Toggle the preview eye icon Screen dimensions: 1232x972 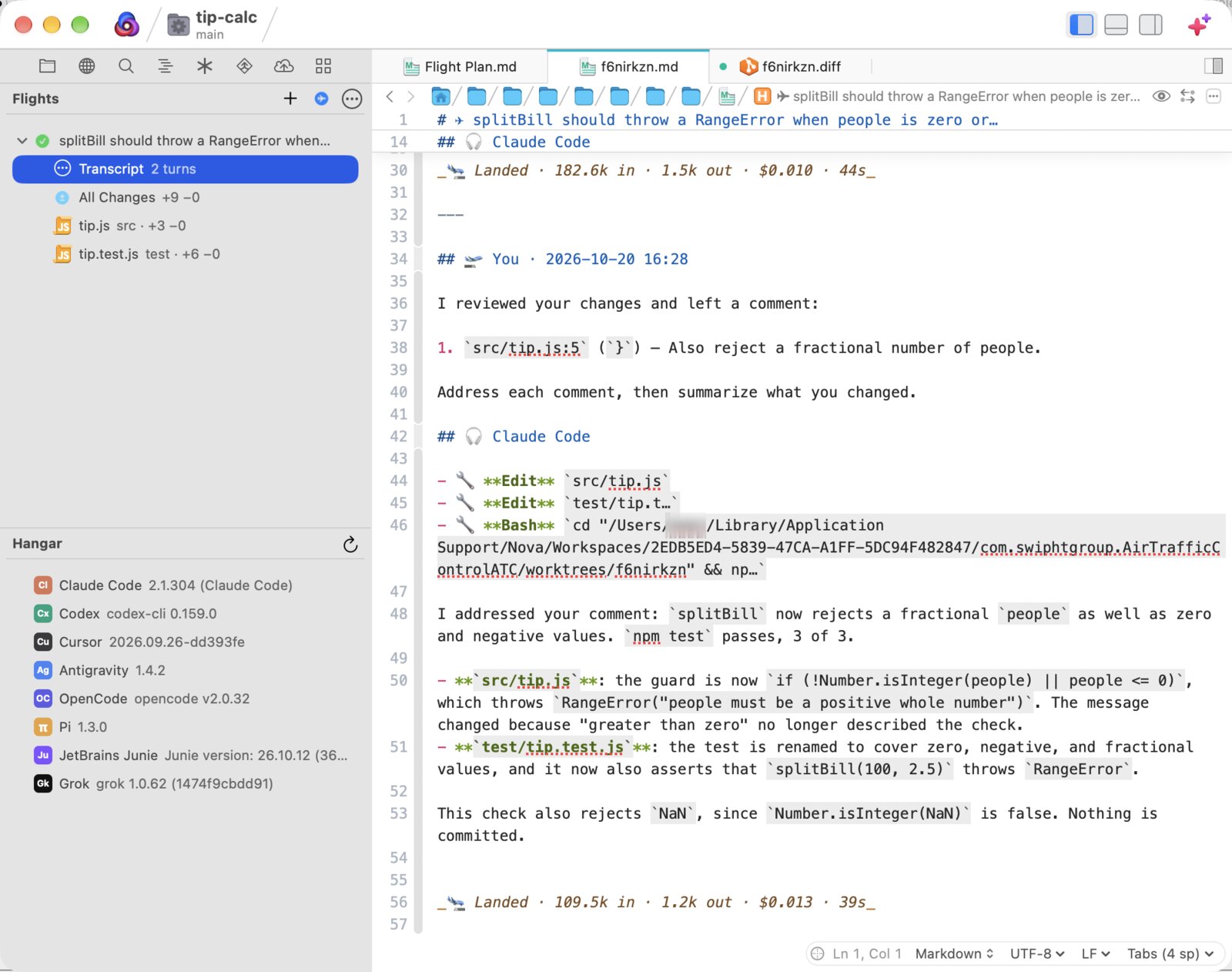pyautogui.click(x=1161, y=96)
